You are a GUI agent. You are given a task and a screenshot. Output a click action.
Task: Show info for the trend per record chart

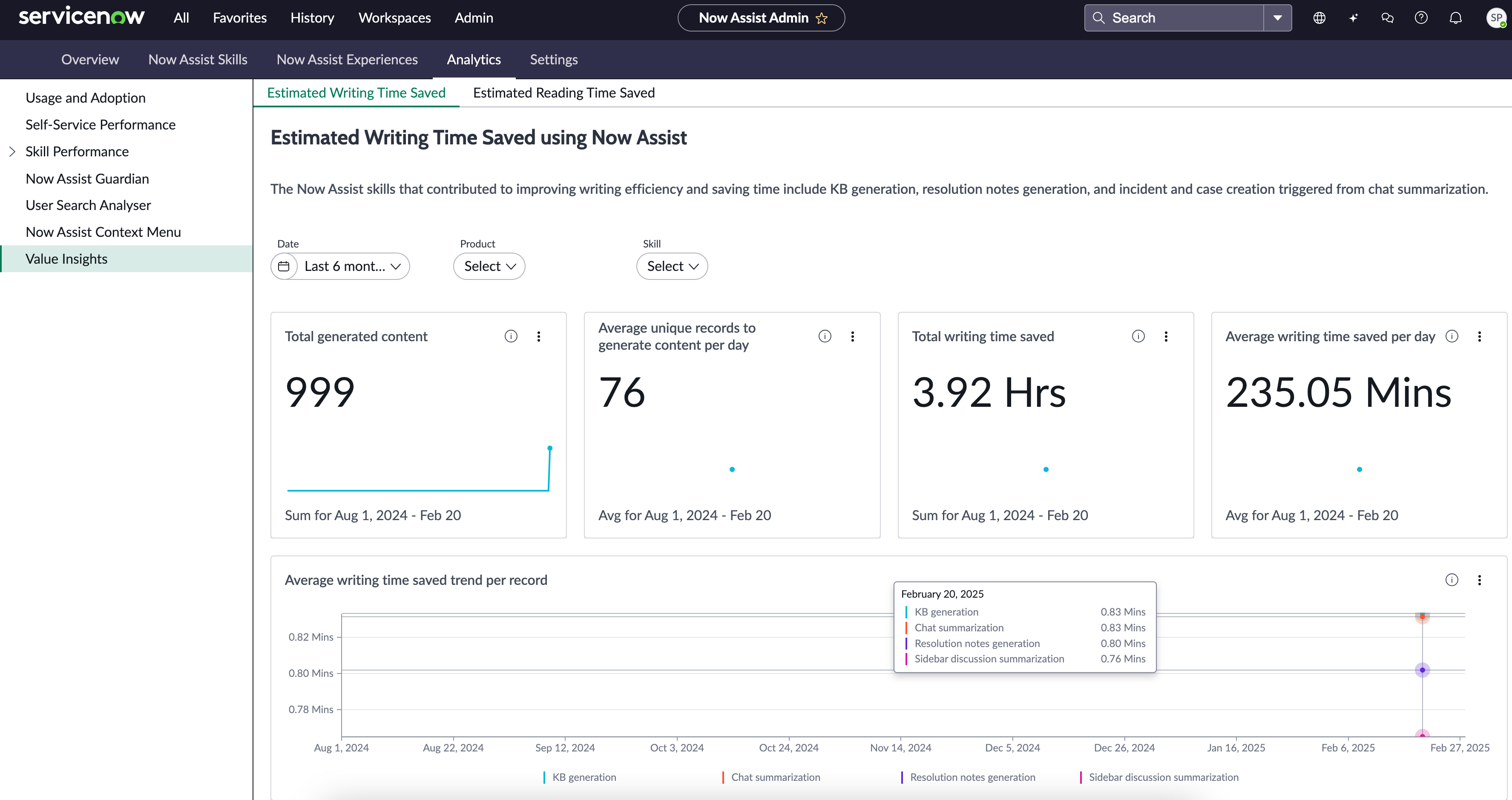[x=1452, y=580]
